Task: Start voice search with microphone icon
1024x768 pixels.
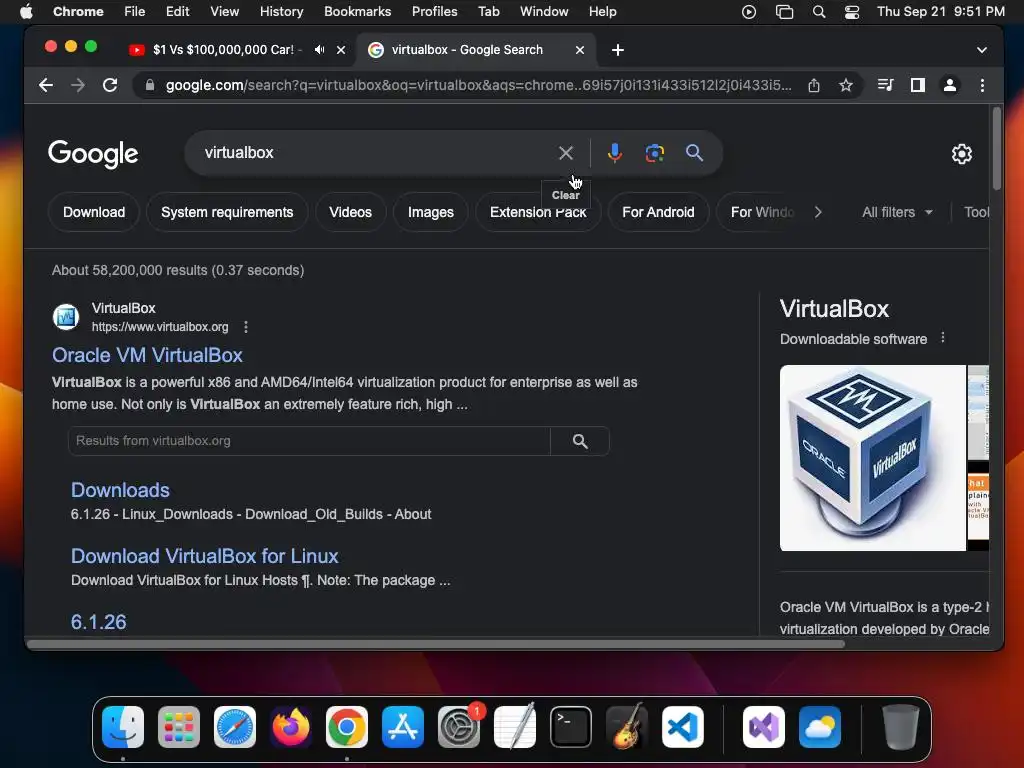Action: coord(614,153)
